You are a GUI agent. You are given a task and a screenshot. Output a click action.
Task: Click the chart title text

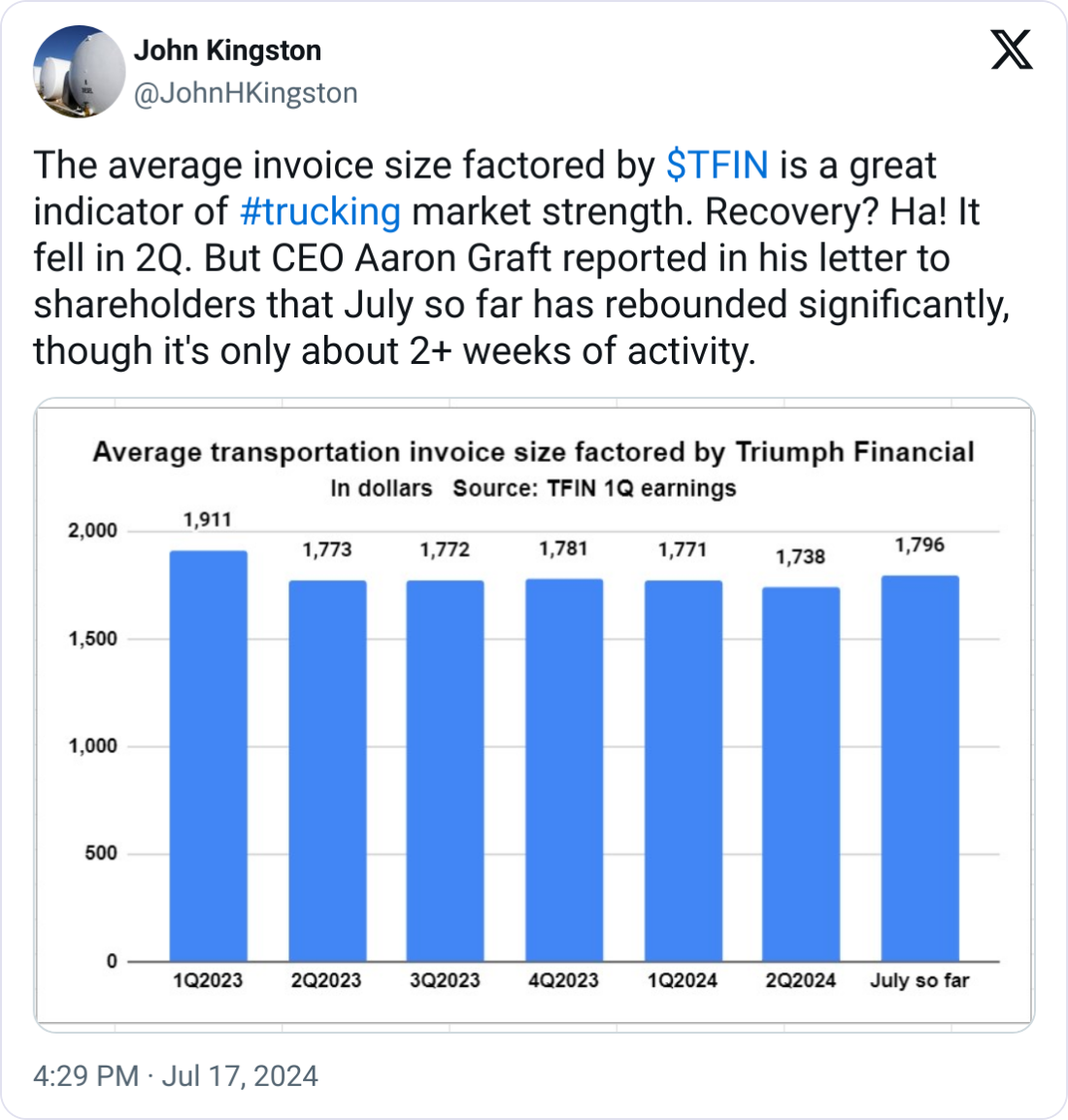click(x=533, y=453)
